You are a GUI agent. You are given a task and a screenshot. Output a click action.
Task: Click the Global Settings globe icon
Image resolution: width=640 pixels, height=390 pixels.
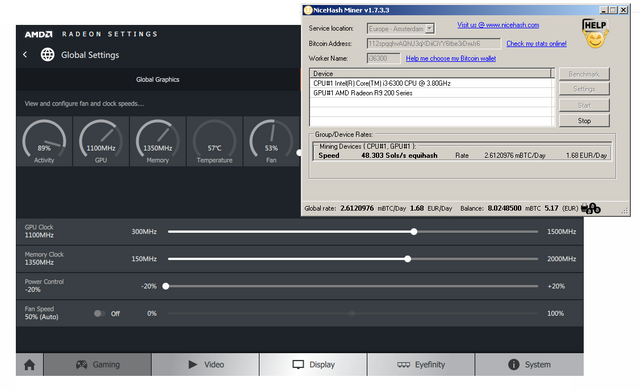pyautogui.click(x=47, y=55)
